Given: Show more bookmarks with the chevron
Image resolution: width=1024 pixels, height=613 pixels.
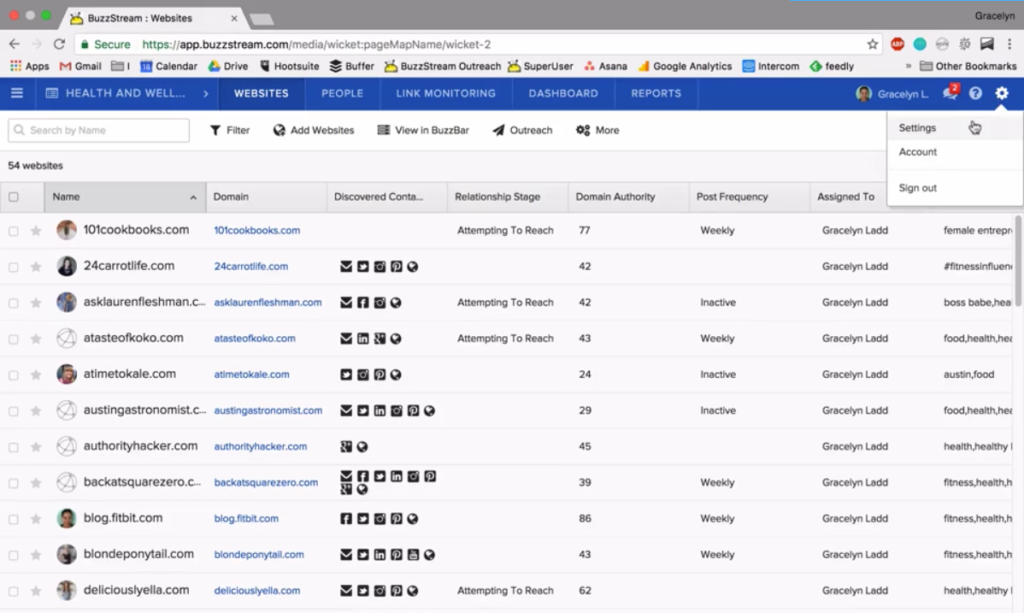Looking at the screenshot, I should [x=908, y=66].
